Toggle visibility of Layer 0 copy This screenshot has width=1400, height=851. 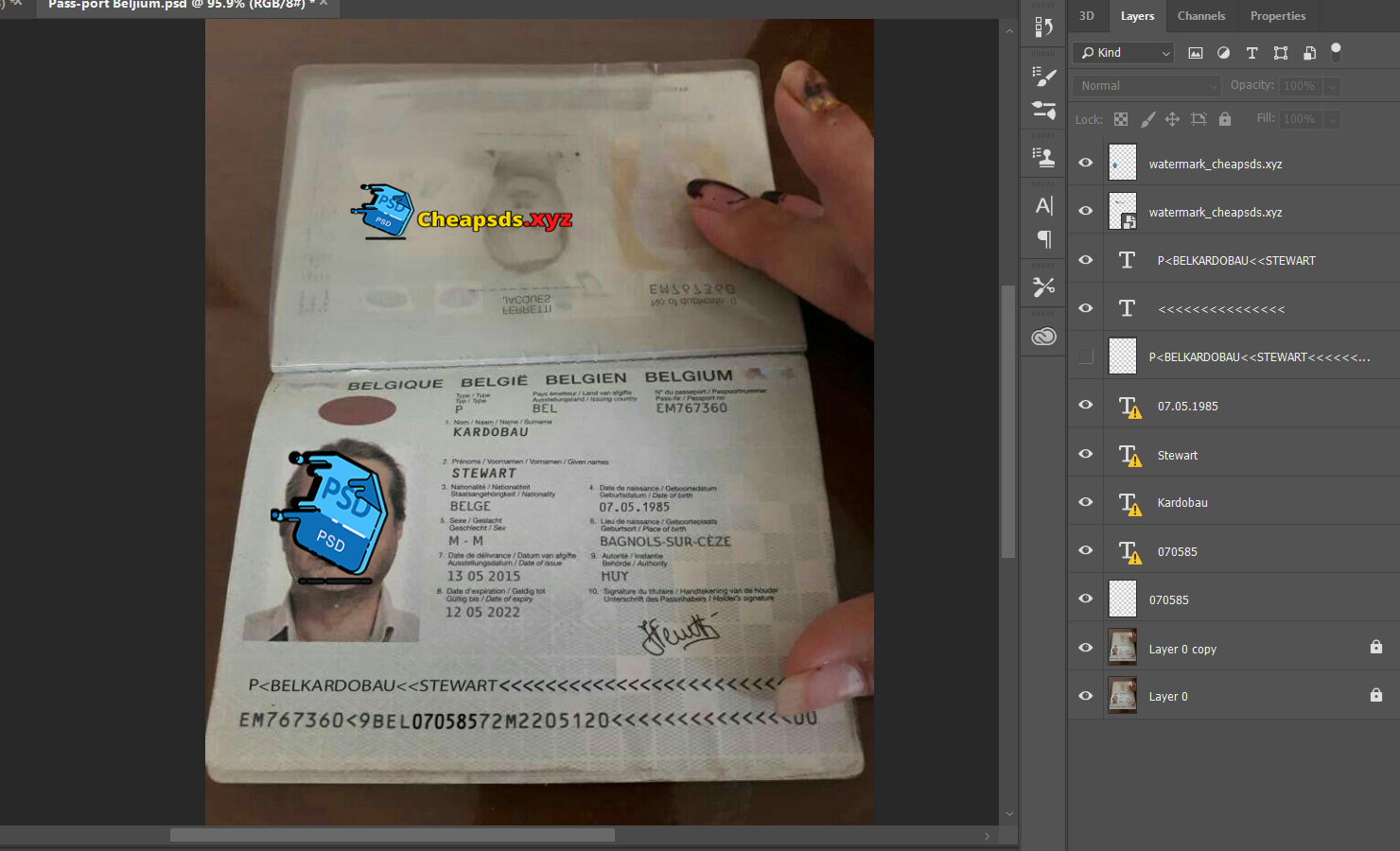click(1086, 648)
